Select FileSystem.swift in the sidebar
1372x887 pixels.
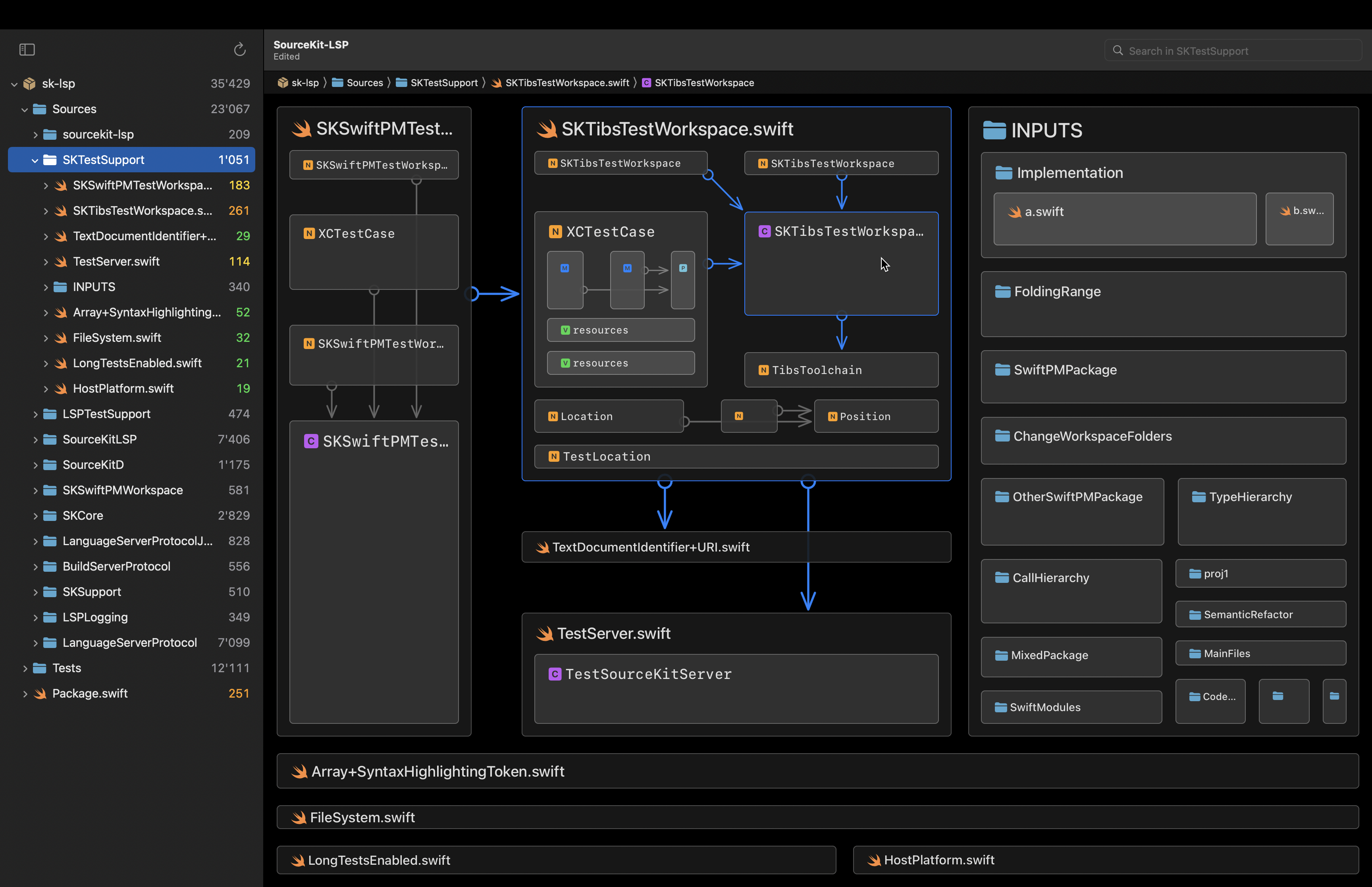(131, 337)
